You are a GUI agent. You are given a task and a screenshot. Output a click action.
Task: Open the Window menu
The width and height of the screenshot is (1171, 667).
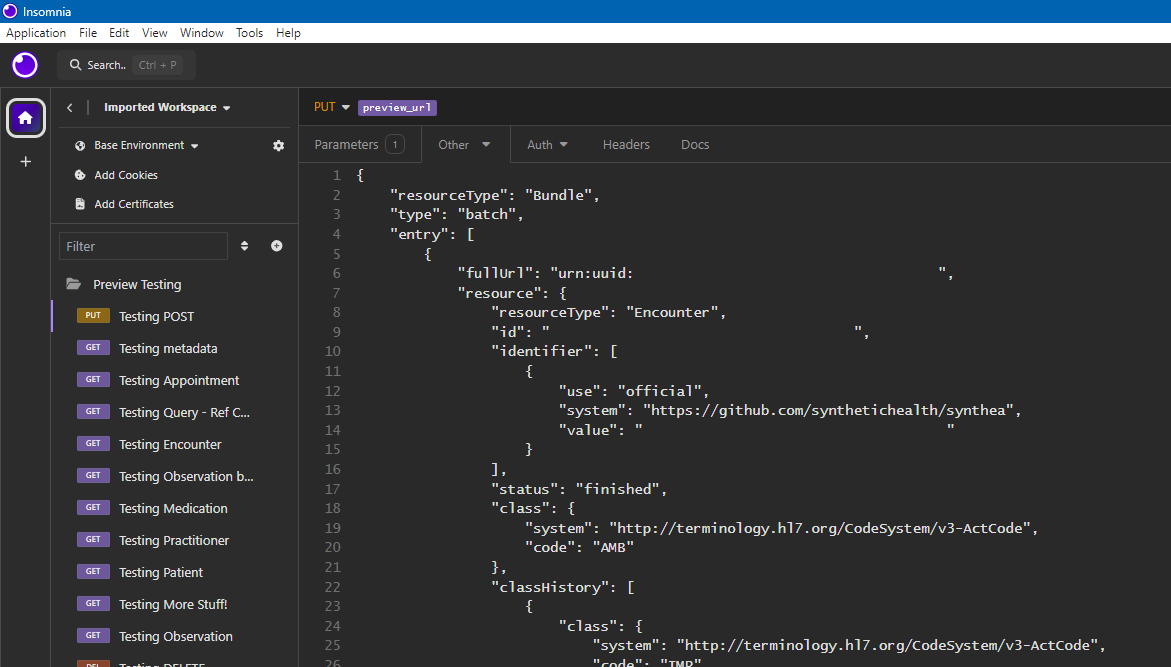click(x=202, y=33)
